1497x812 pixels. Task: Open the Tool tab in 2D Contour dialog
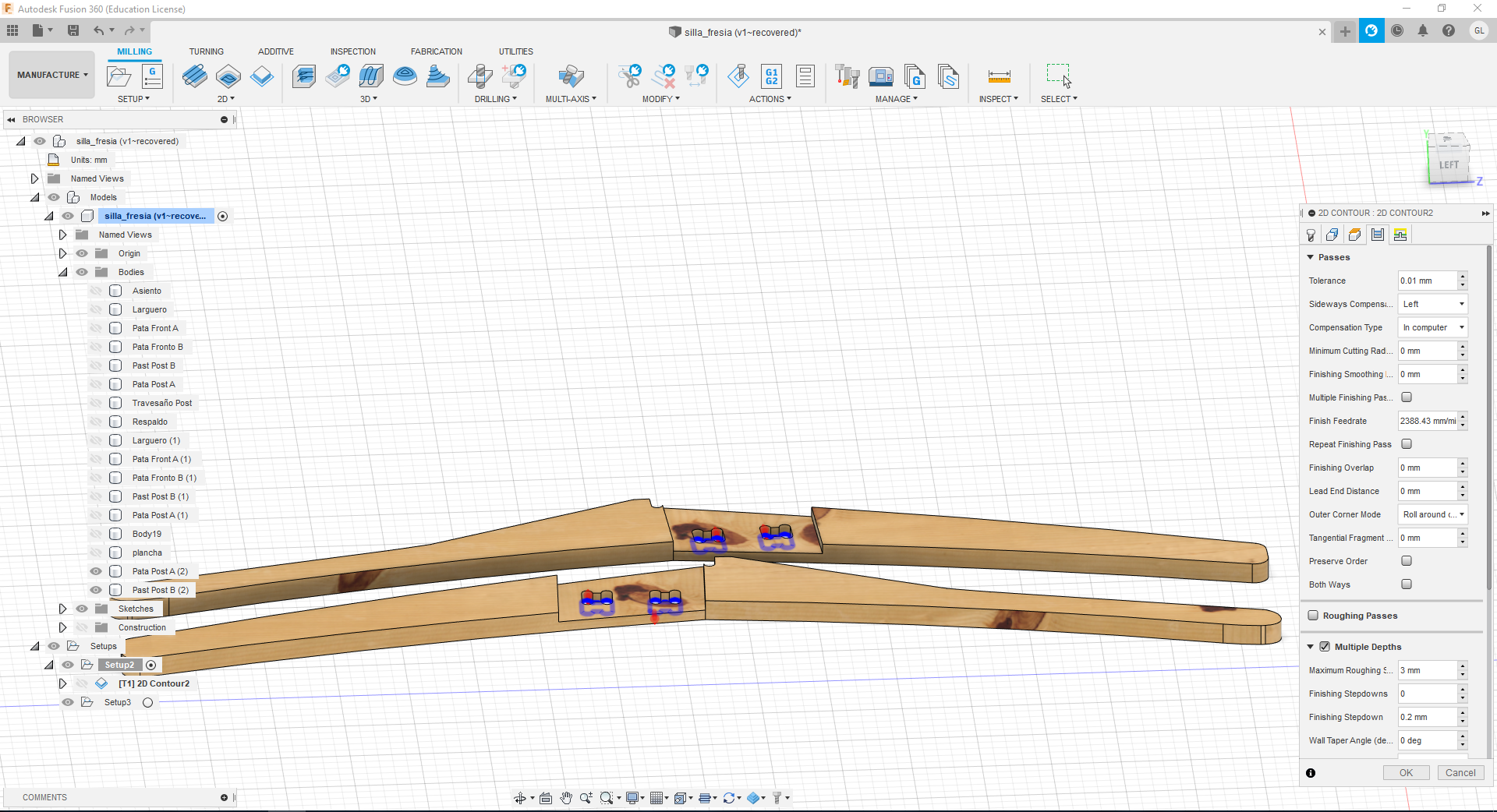(1311, 235)
